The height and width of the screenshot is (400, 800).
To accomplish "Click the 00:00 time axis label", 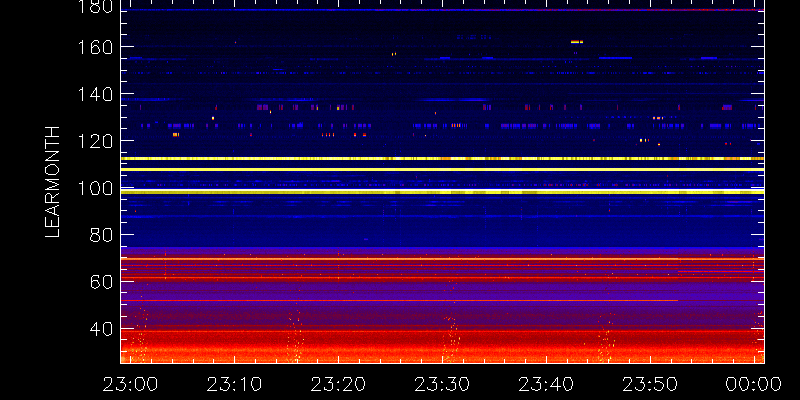I will coord(754,384).
